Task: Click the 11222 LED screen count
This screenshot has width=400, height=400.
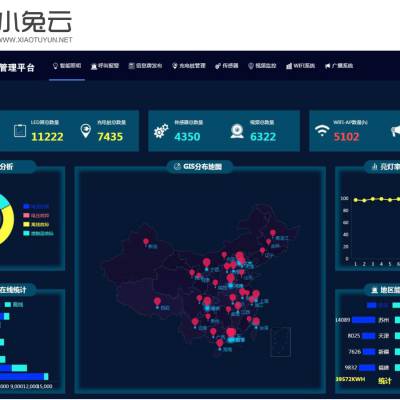Action: tap(47, 137)
